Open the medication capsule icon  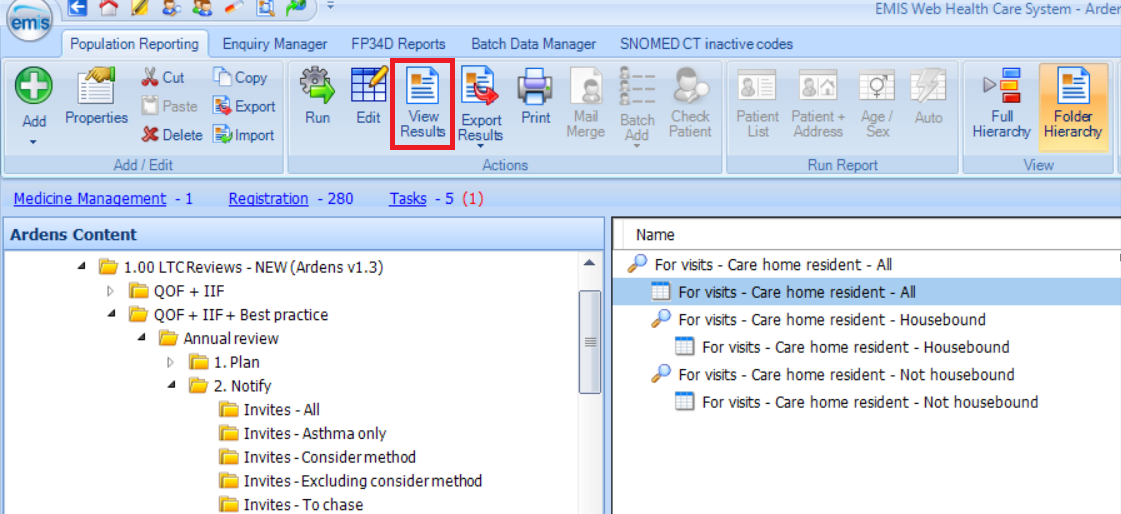point(233,9)
